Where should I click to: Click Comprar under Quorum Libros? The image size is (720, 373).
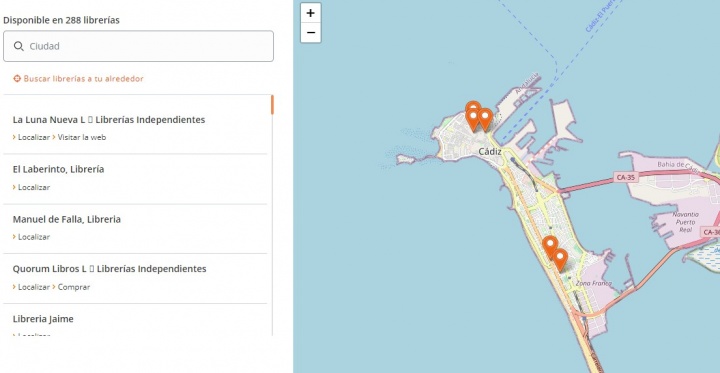coord(73,287)
